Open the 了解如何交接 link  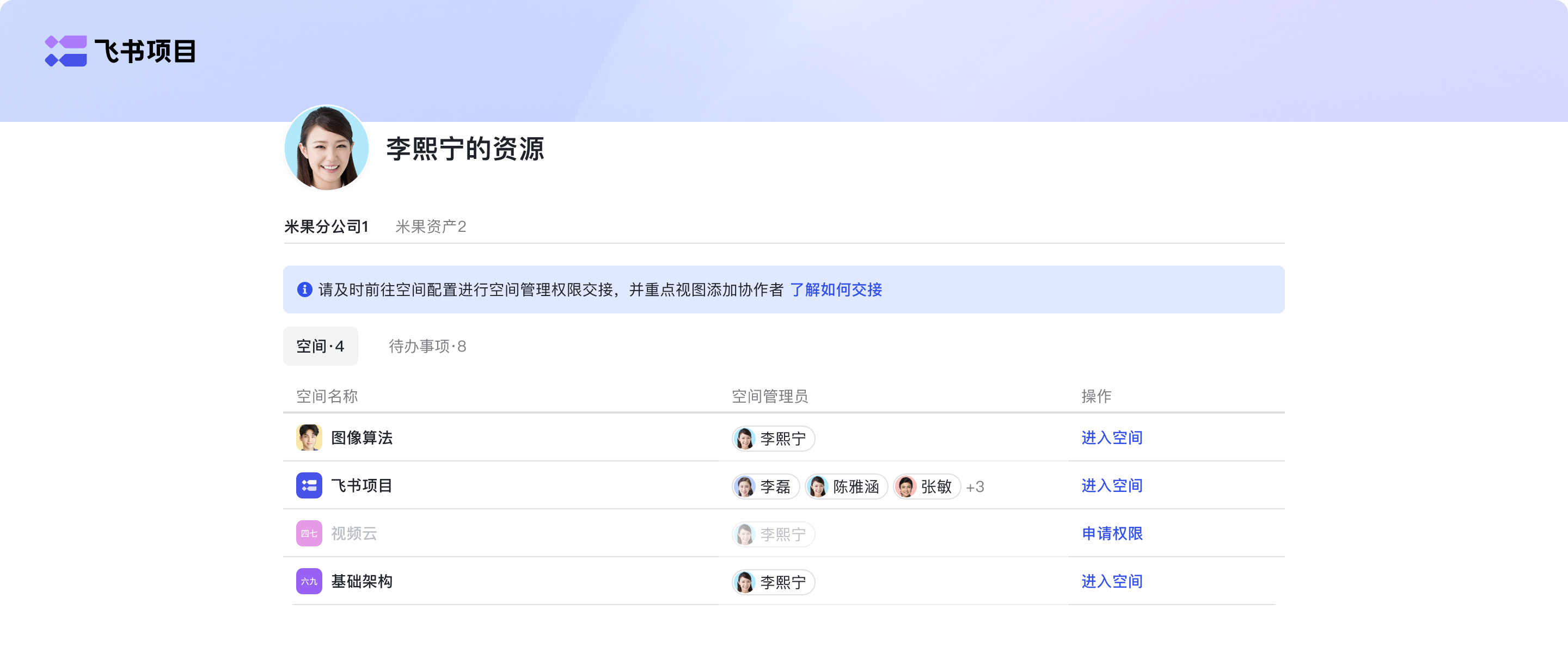(836, 290)
